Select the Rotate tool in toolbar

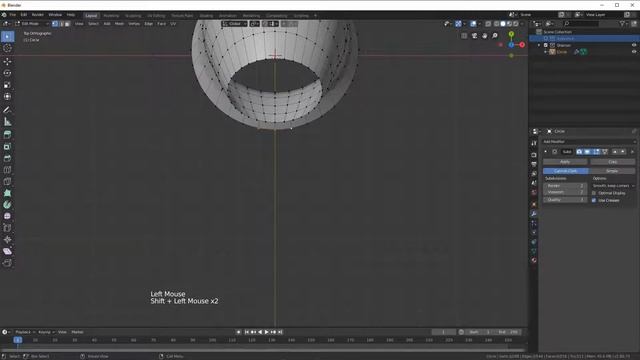[7, 73]
